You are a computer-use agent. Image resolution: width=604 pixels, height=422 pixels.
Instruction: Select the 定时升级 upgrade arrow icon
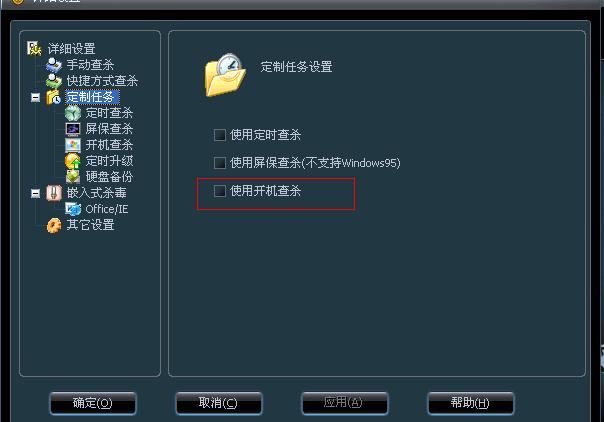[73, 161]
